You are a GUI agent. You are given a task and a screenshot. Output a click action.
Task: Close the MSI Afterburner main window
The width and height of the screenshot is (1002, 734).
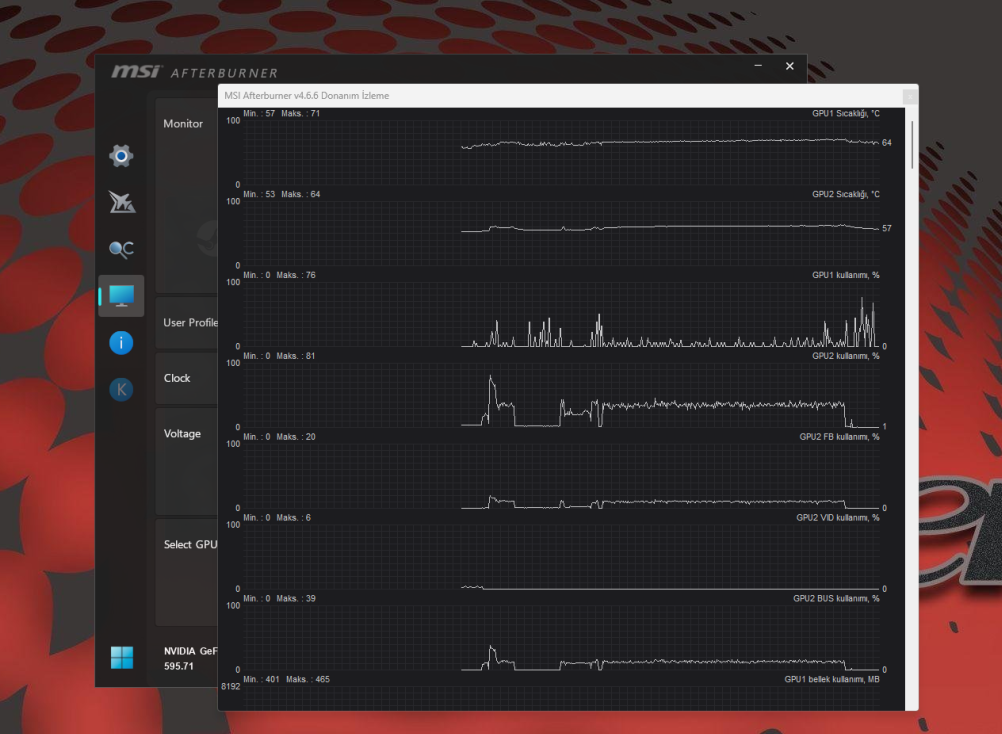790,66
